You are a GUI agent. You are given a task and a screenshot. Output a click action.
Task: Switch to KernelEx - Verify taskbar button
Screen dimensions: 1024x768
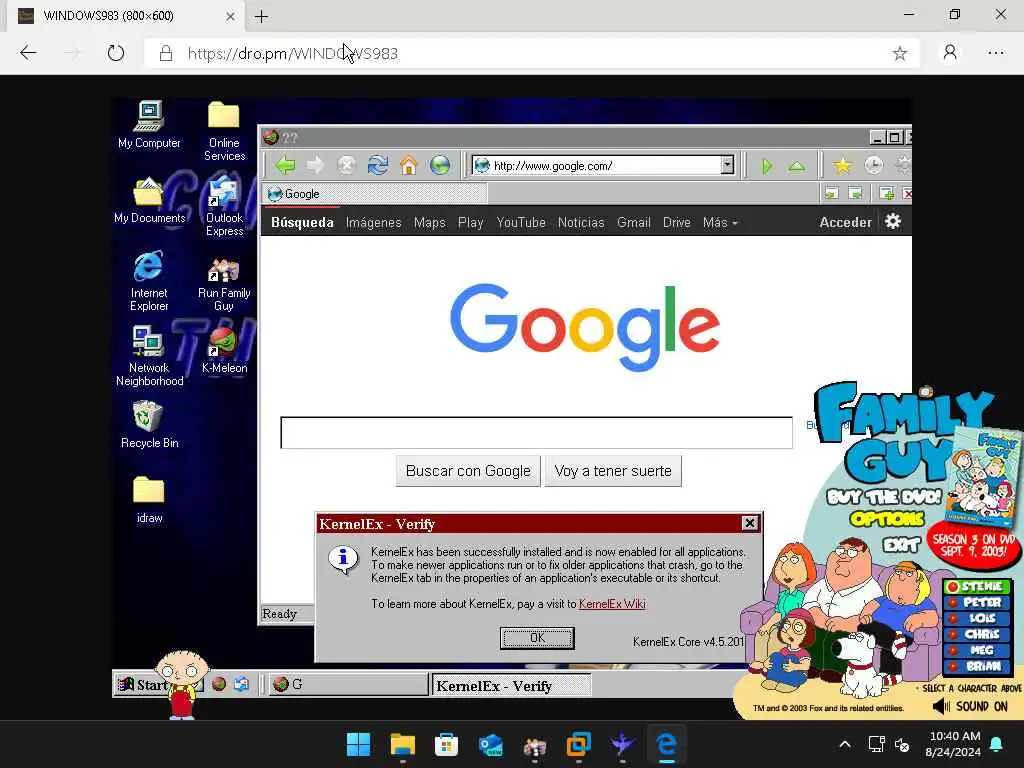coord(511,686)
